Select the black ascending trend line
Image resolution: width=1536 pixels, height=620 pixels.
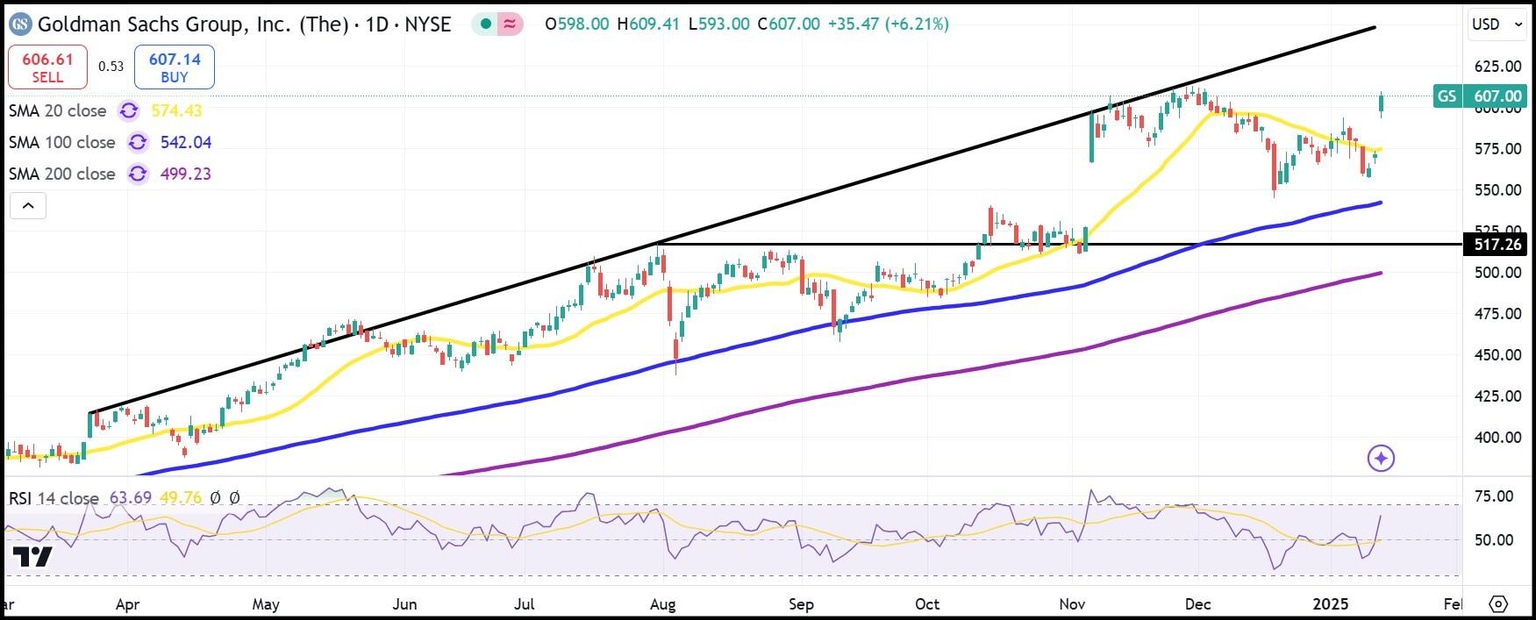click(x=733, y=220)
